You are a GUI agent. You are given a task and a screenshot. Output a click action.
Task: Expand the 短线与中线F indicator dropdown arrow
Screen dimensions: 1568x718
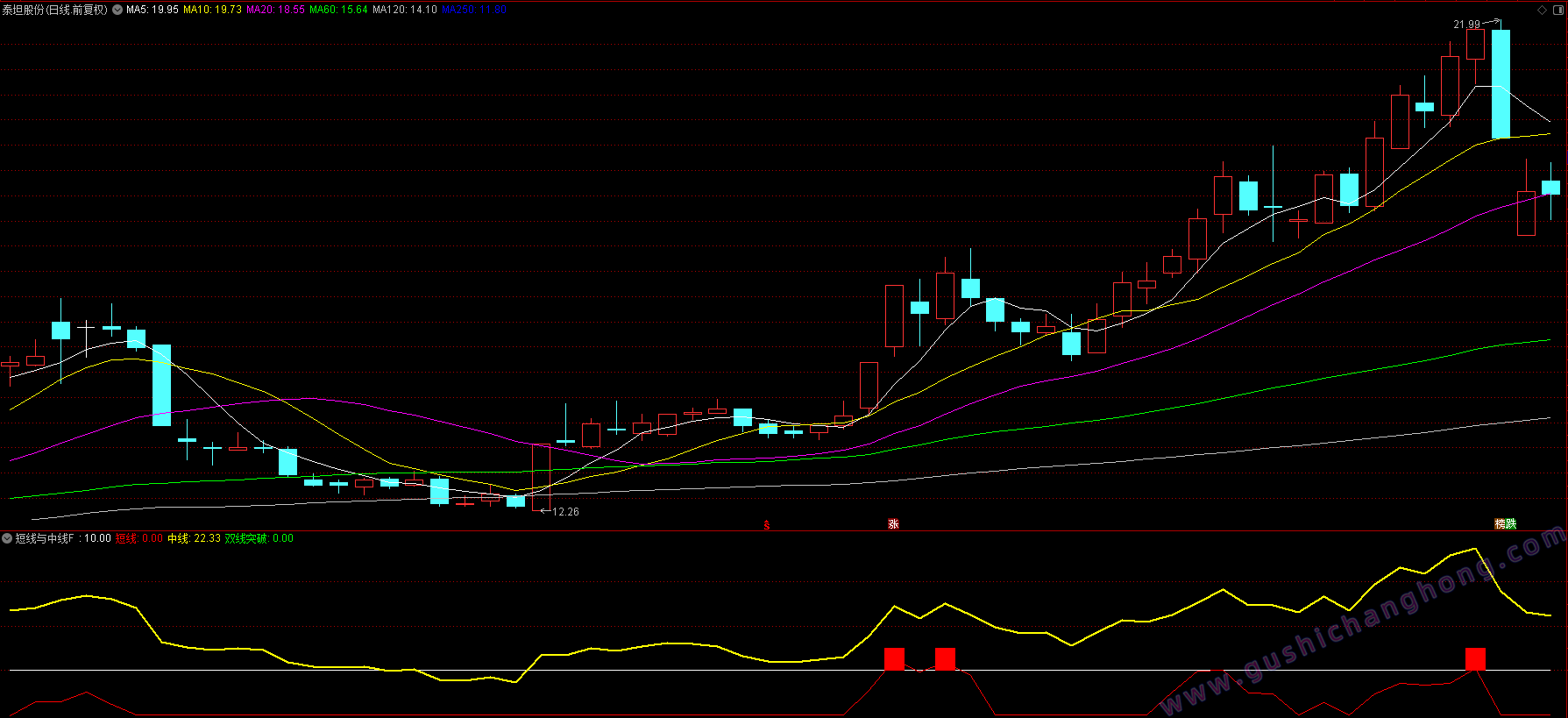click(7, 538)
